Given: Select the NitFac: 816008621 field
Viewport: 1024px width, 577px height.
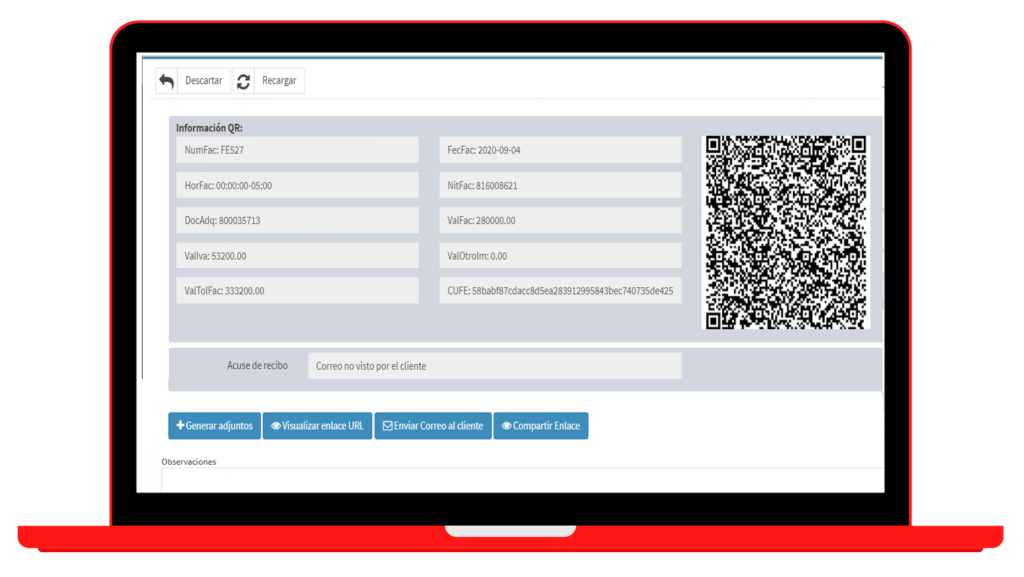Looking at the screenshot, I should click(560, 185).
